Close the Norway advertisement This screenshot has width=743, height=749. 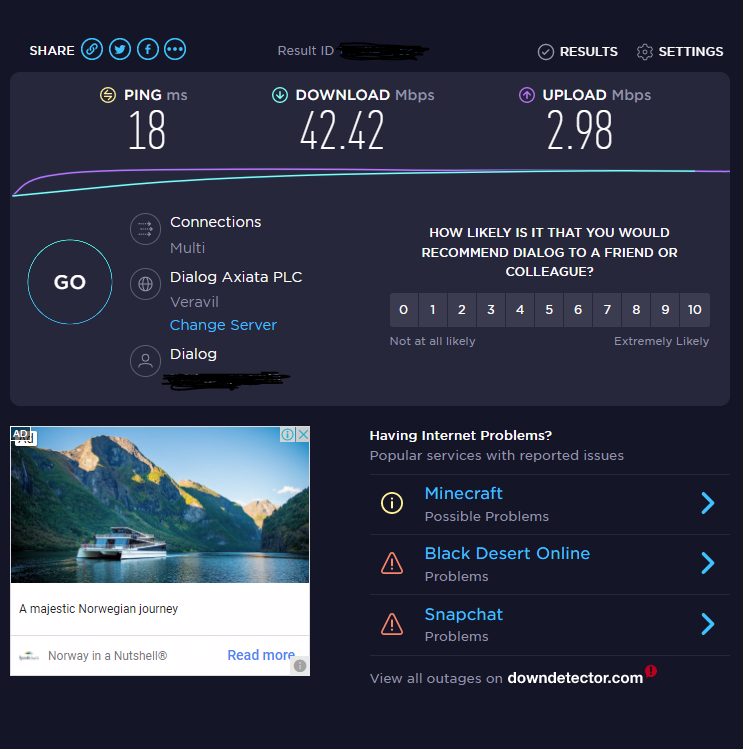303,434
